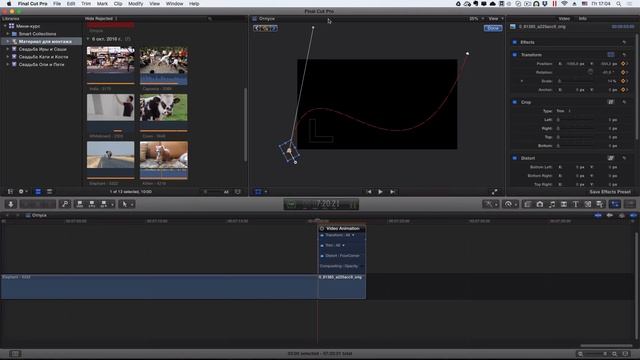
Task: Open the Retime speedometer menu
Action: pos(509,204)
